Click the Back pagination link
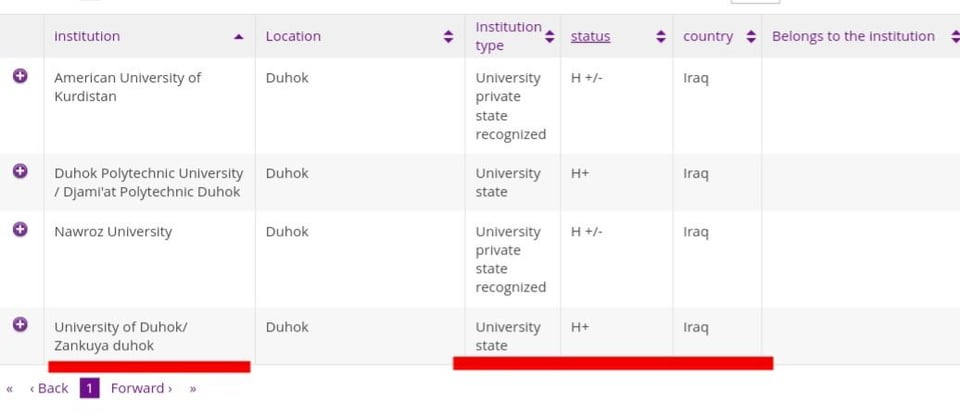 [49, 389]
